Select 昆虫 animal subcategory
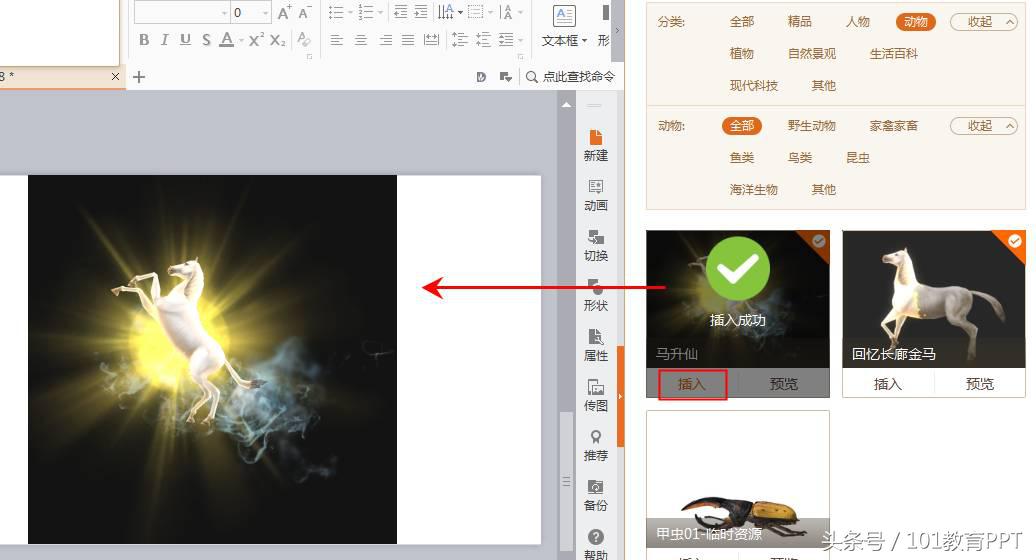 pos(858,157)
